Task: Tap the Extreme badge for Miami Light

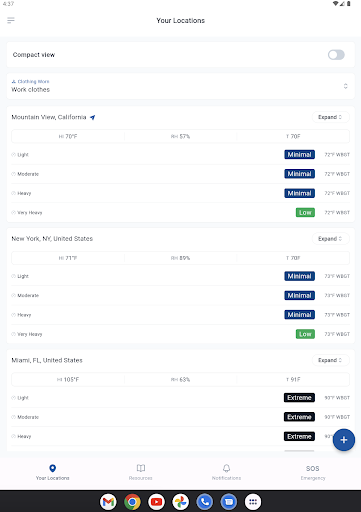Action: coord(299,398)
